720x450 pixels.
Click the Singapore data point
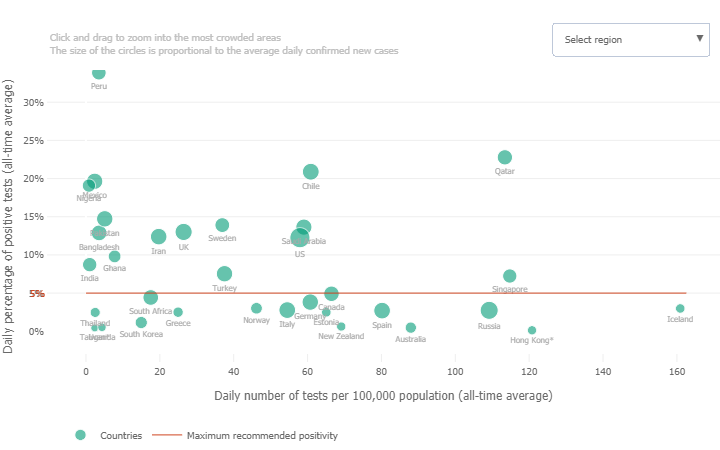click(510, 276)
